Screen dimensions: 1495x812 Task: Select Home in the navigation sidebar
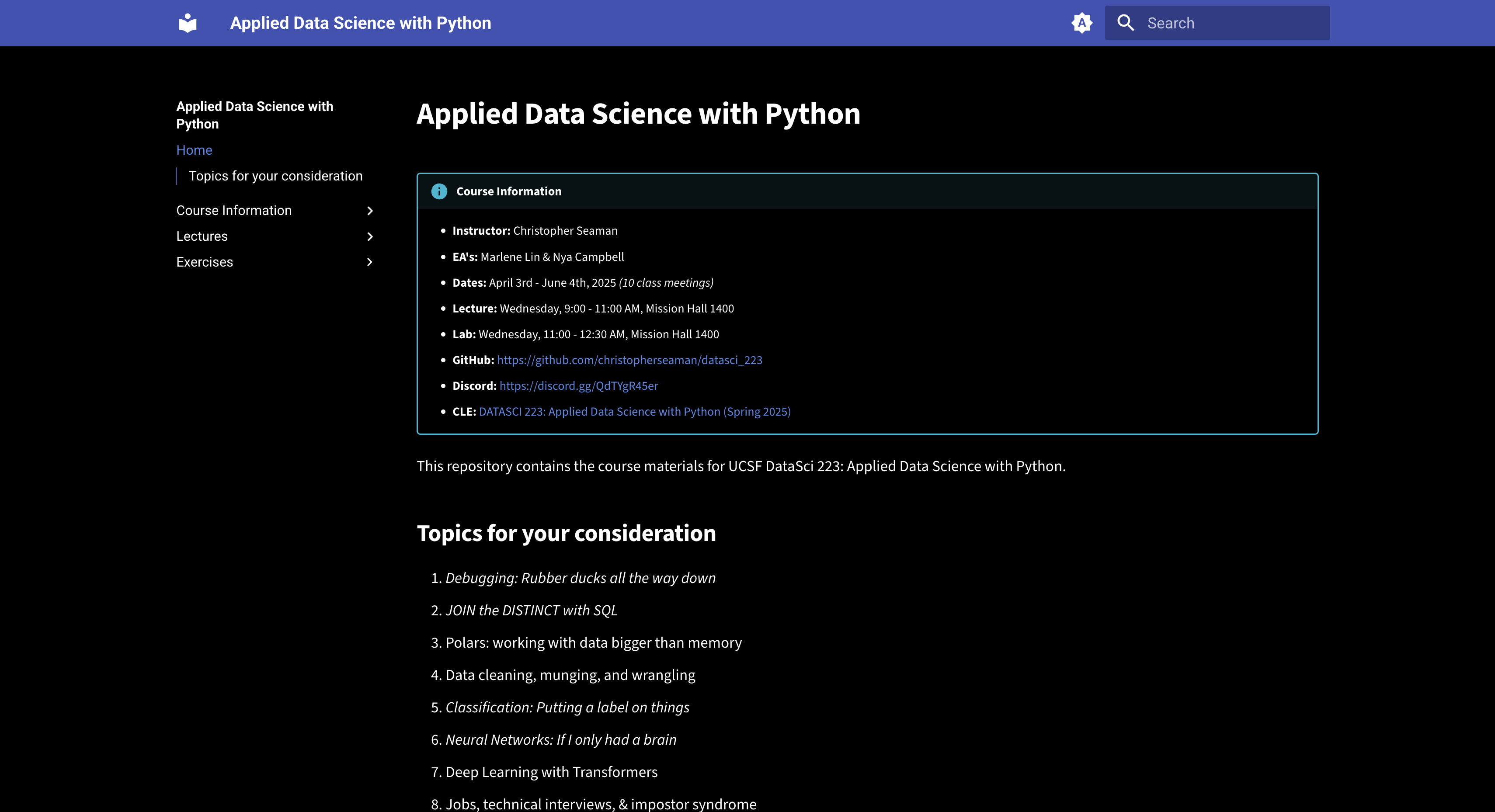coord(194,150)
